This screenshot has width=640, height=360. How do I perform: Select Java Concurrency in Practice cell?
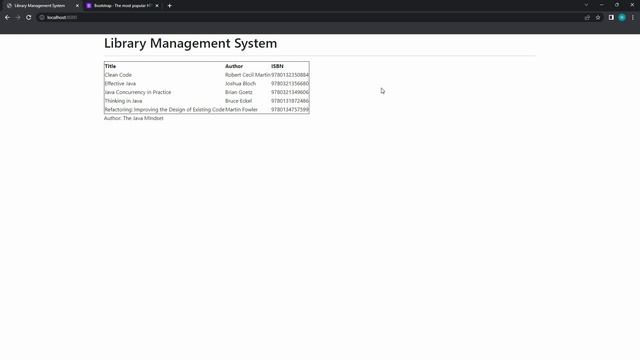tap(138, 92)
